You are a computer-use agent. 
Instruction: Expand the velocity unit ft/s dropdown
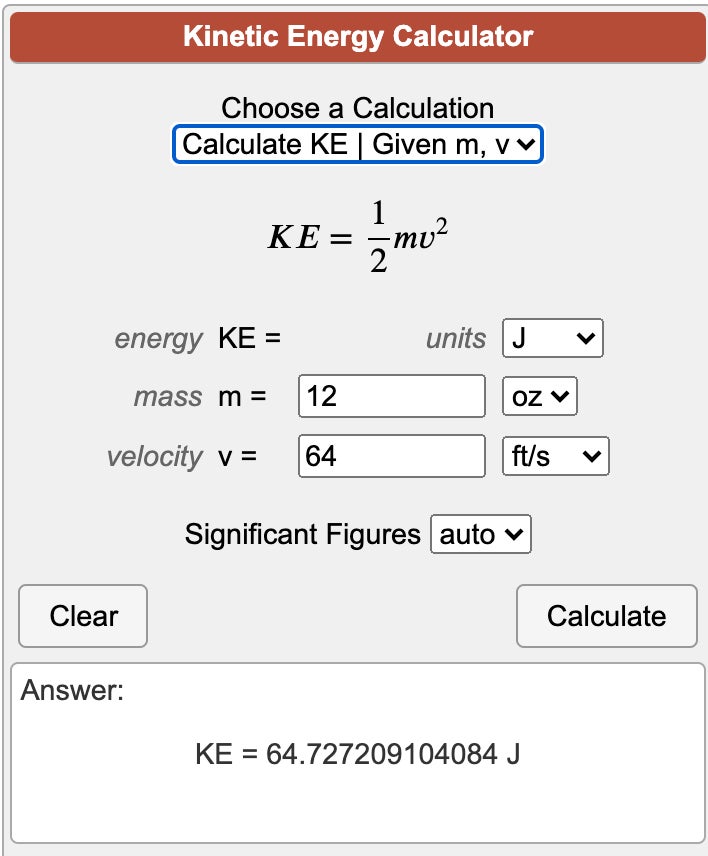point(554,457)
